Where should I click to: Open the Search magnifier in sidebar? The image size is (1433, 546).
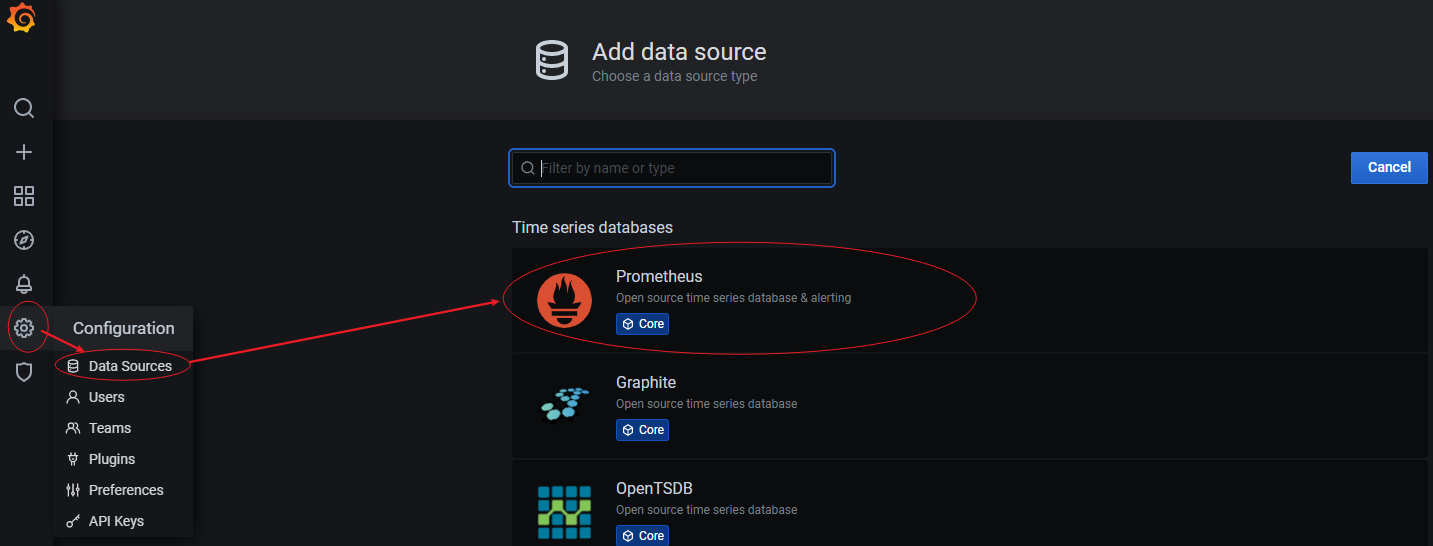24,108
